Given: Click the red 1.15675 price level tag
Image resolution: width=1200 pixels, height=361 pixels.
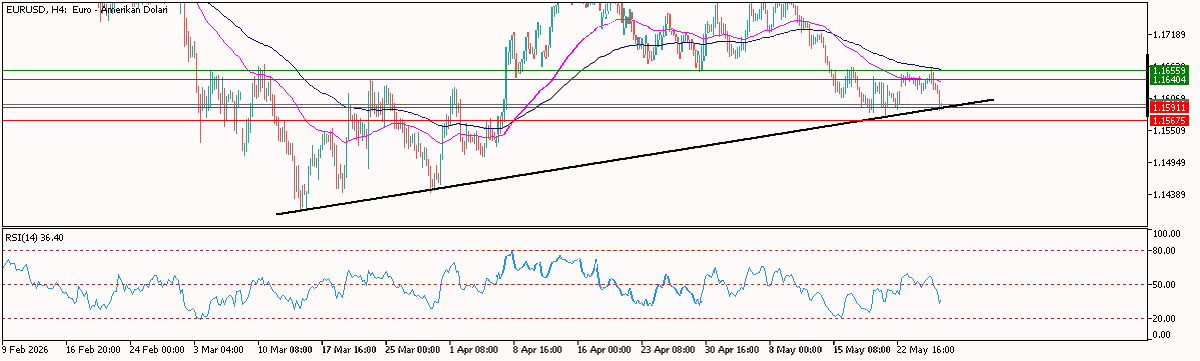Looking at the screenshot, I should point(1169,120).
